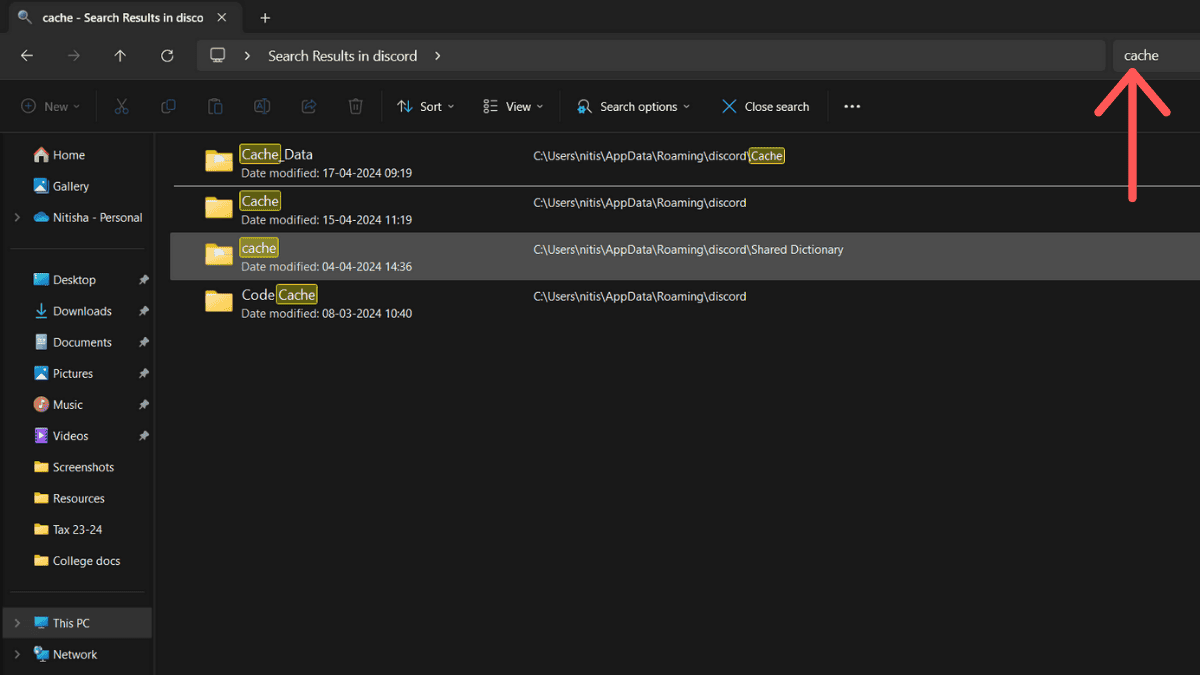Expand the This PC tree node
The height and width of the screenshot is (675, 1200).
[x=17, y=623]
